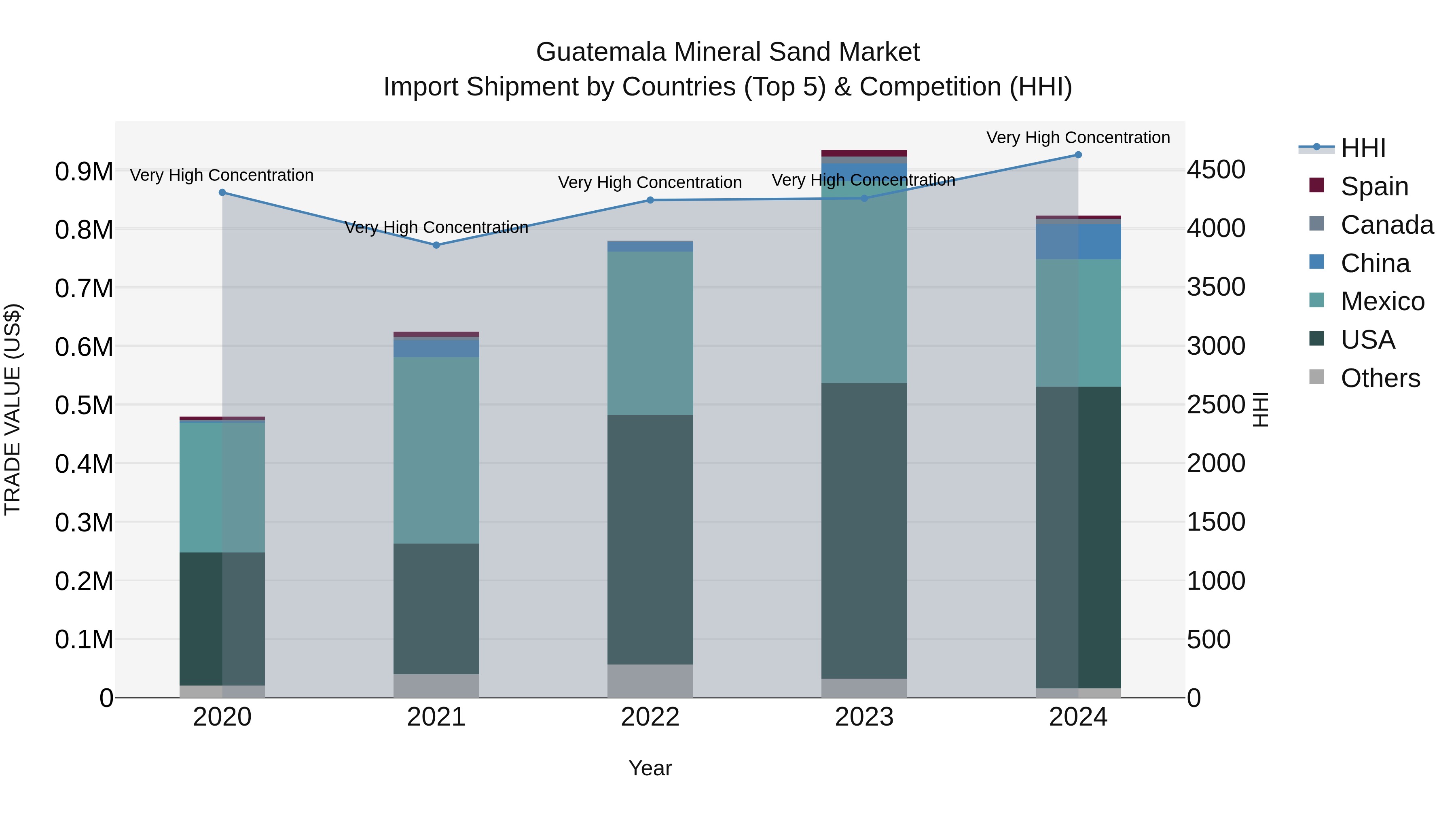The image size is (1456, 819).
Task: Click the 'Year' x-axis title
Action: [x=650, y=769]
